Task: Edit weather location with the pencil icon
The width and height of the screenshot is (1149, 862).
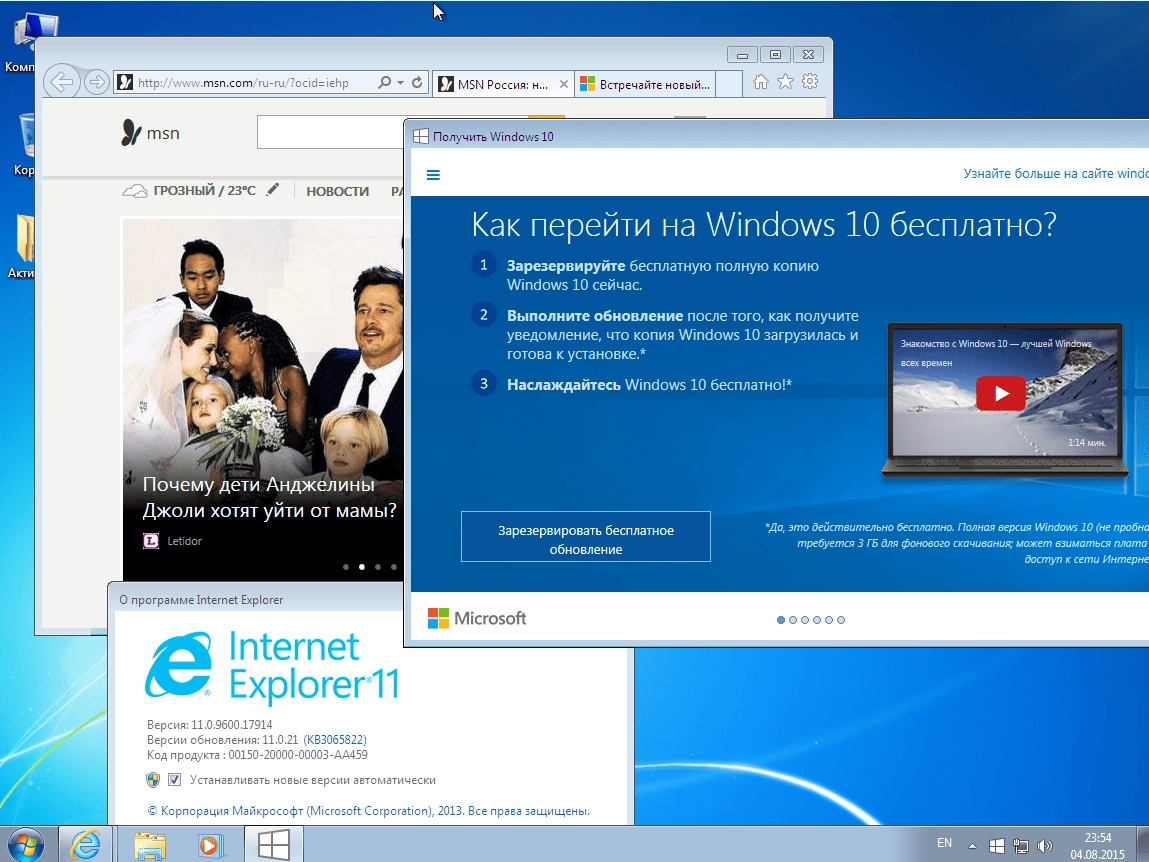Action: coord(273,190)
